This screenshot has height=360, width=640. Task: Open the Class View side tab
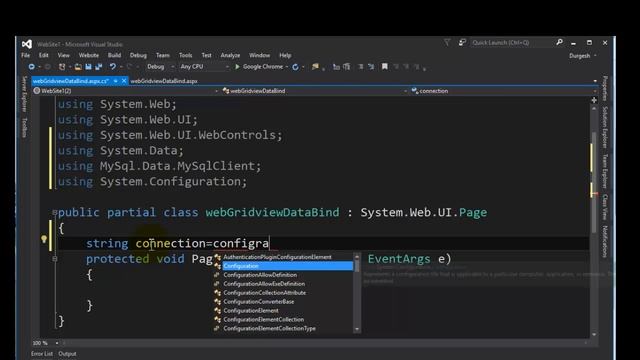(x=605, y=207)
